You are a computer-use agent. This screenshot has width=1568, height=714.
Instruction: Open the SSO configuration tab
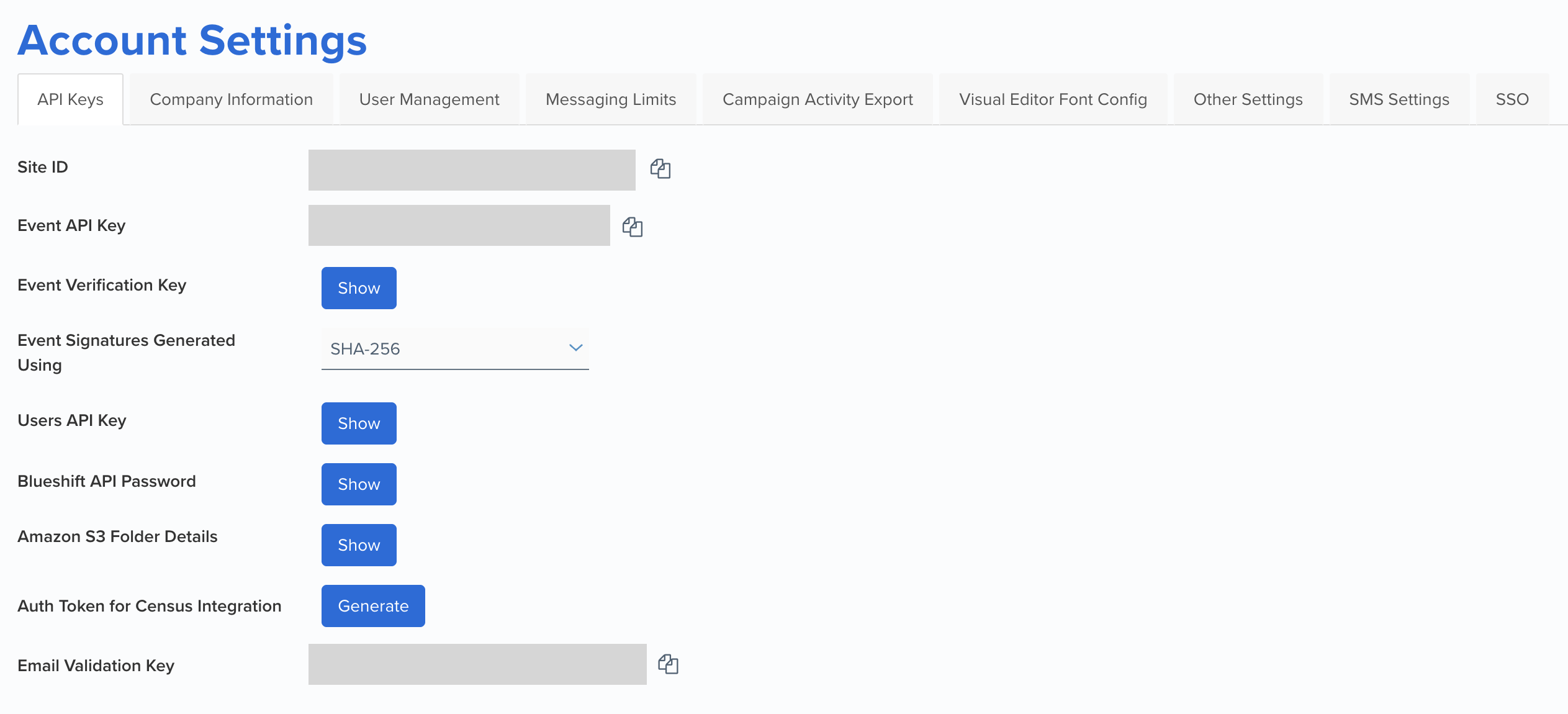(1512, 99)
